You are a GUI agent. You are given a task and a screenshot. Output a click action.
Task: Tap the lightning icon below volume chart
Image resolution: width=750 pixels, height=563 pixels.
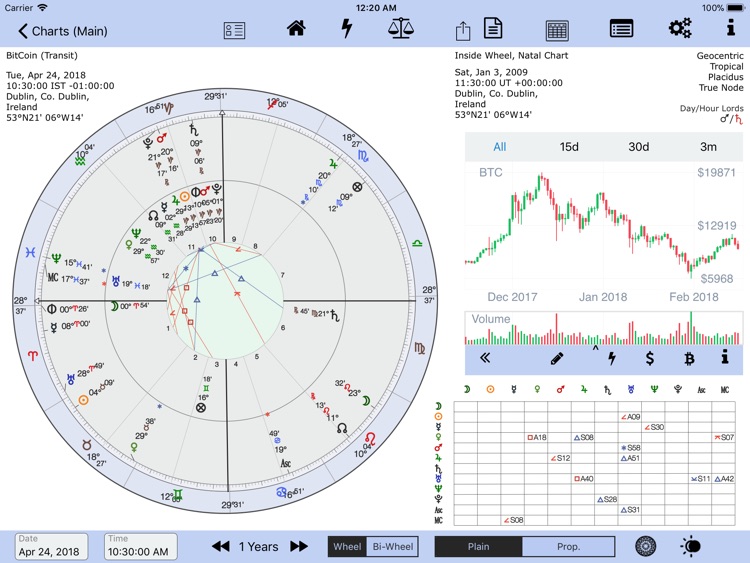[612, 358]
